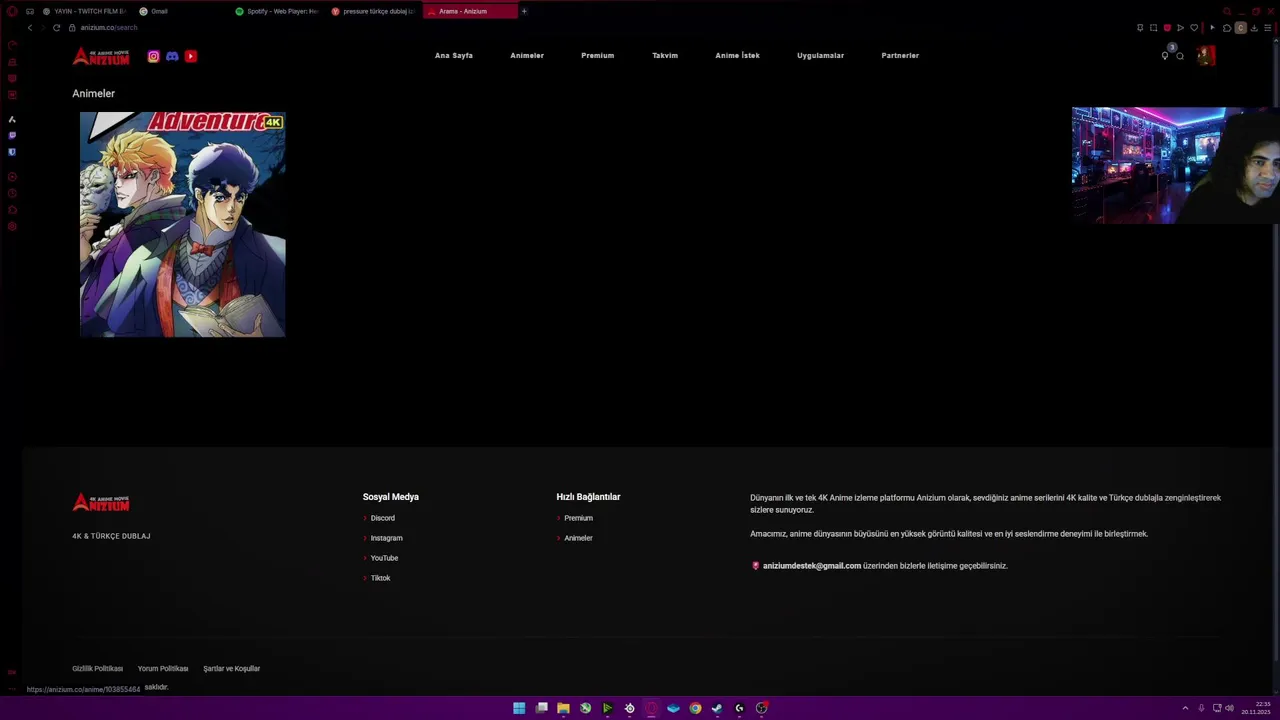Open browser extensions cube icon
The width and height of the screenshot is (1280, 720).
(1227, 28)
